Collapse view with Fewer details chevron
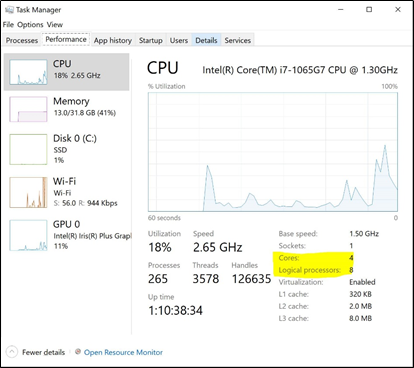Screen dimensions: 414x368 tap(12, 352)
